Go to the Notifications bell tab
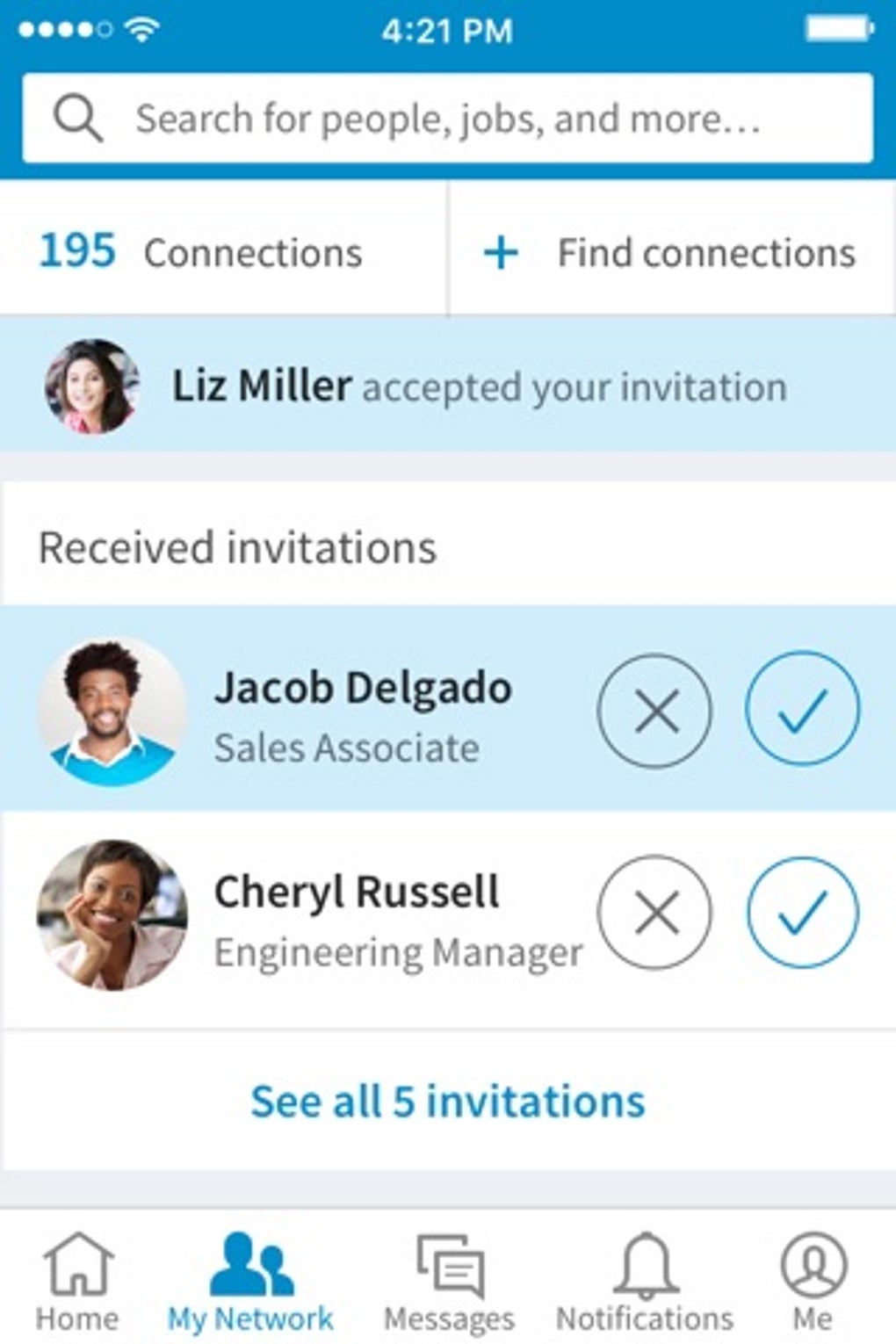The width and height of the screenshot is (896, 1344). 645,1280
